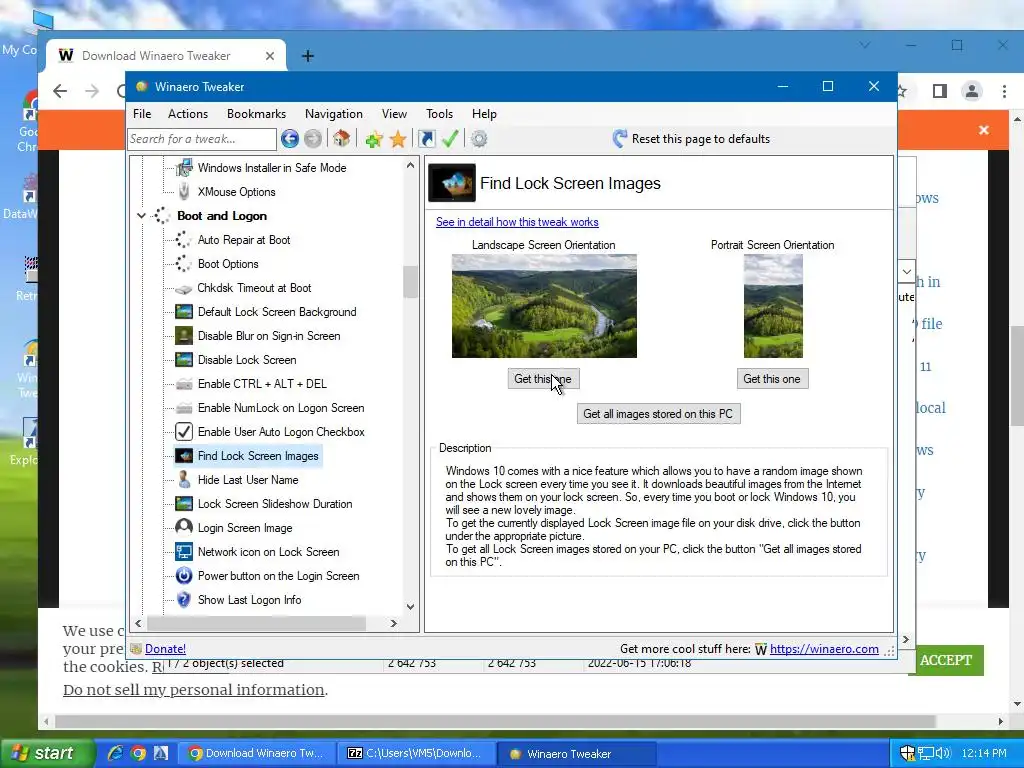
Task: Click Chrome's back arrow button
Action: point(60,91)
